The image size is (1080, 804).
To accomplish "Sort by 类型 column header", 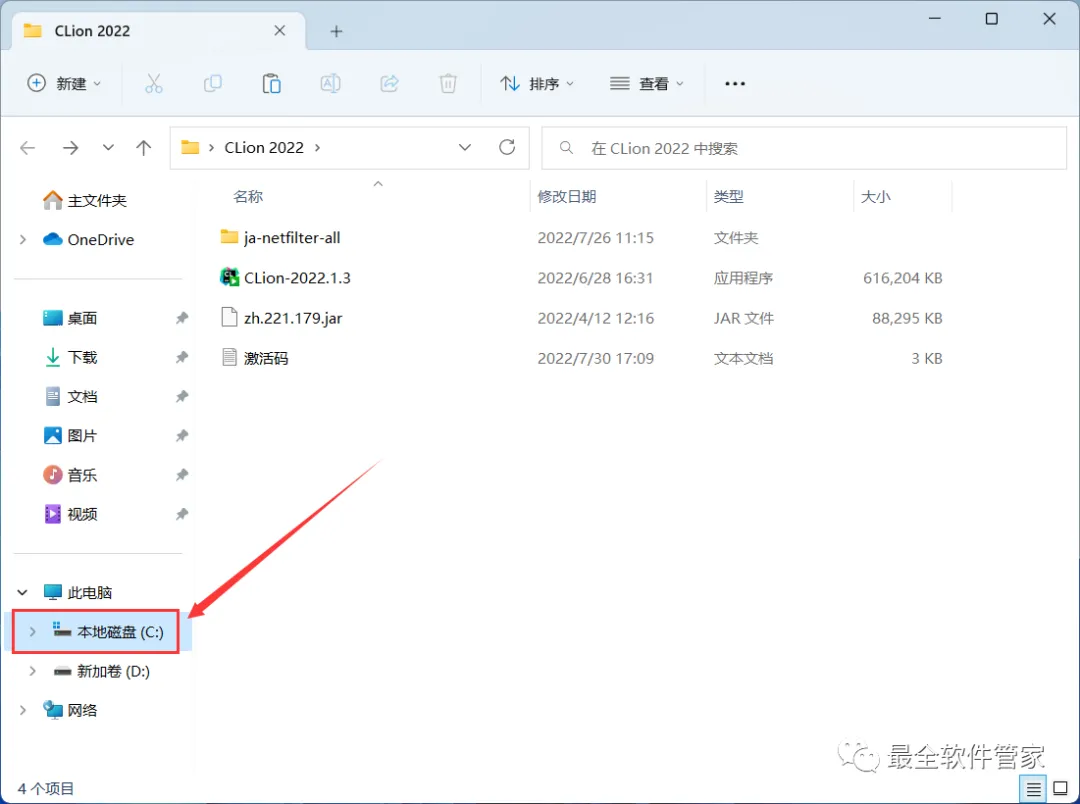I will [728, 196].
